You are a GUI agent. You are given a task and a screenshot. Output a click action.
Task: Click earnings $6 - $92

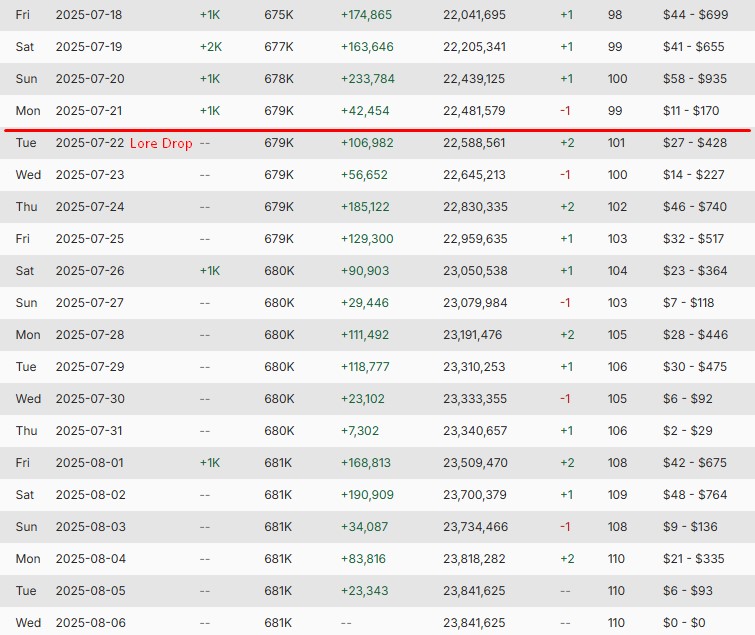point(688,399)
